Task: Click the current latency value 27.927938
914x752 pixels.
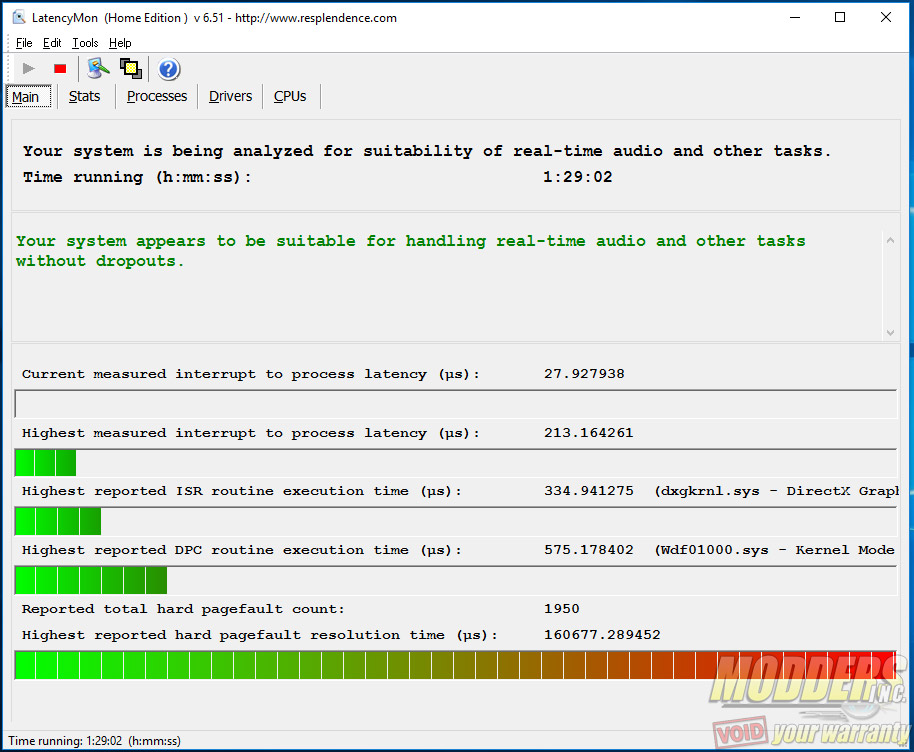Action: click(x=584, y=374)
